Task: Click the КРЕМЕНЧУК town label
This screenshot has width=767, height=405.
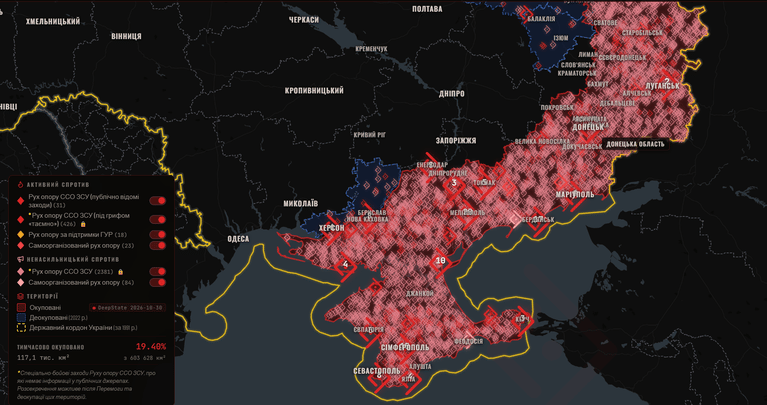Action: click(x=371, y=49)
